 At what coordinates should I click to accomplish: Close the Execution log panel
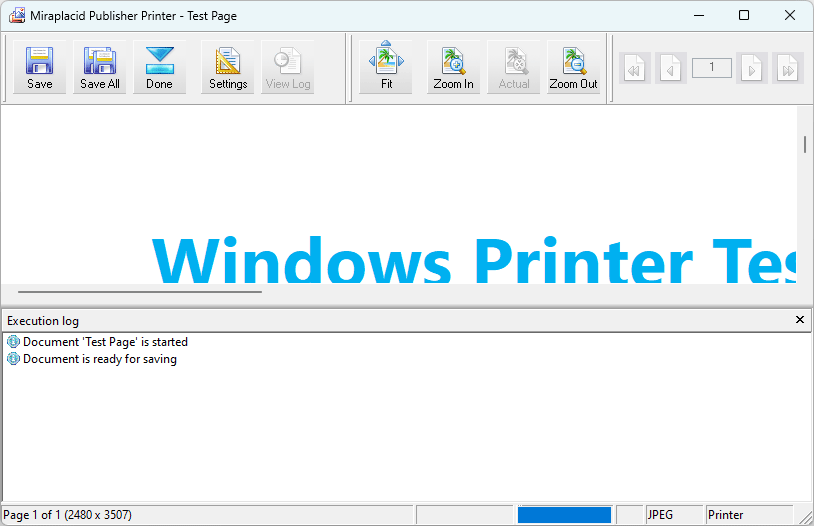click(x=799, y=320)
